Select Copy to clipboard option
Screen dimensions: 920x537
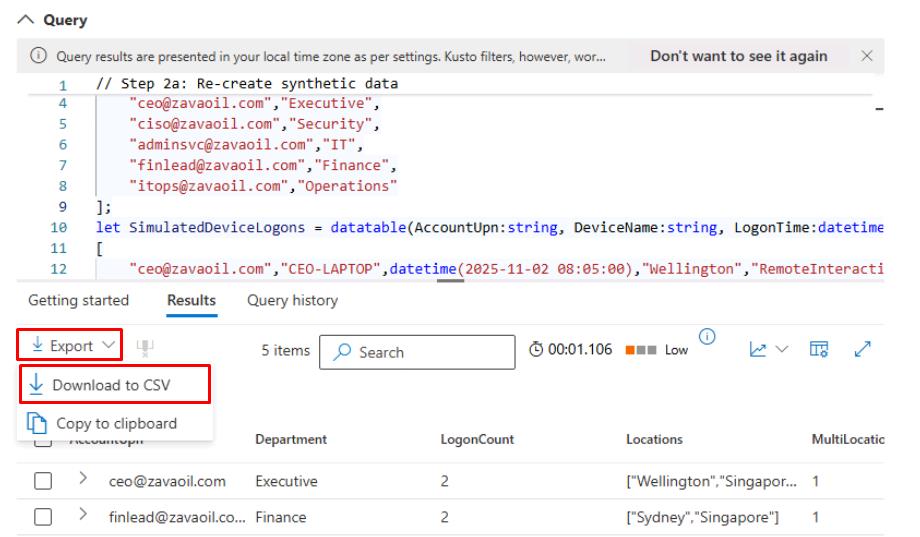[115, 423]
